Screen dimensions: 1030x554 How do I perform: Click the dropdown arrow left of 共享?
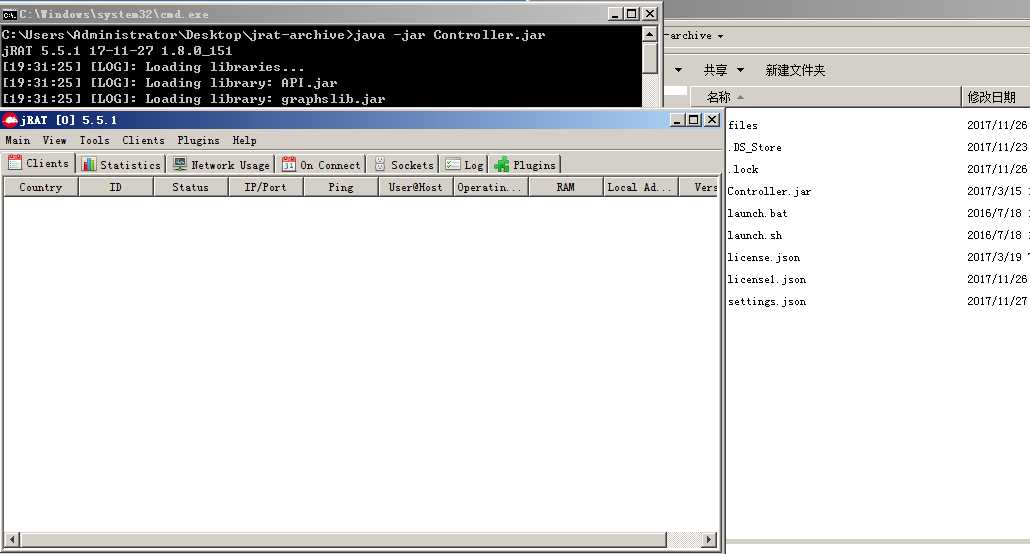[679, 70]
